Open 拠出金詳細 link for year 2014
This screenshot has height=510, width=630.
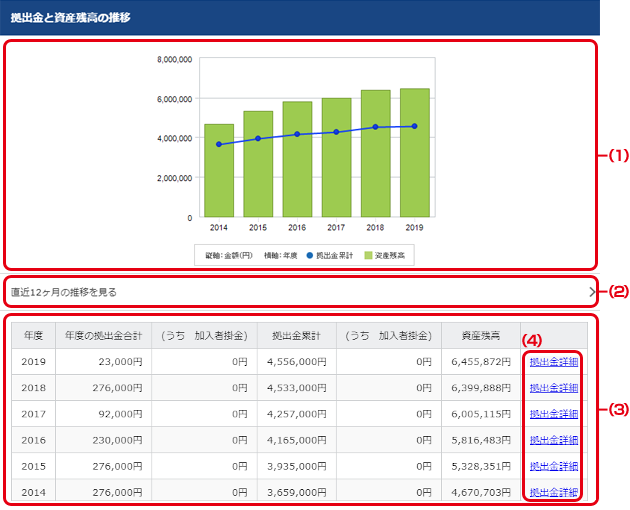[553, 492]
